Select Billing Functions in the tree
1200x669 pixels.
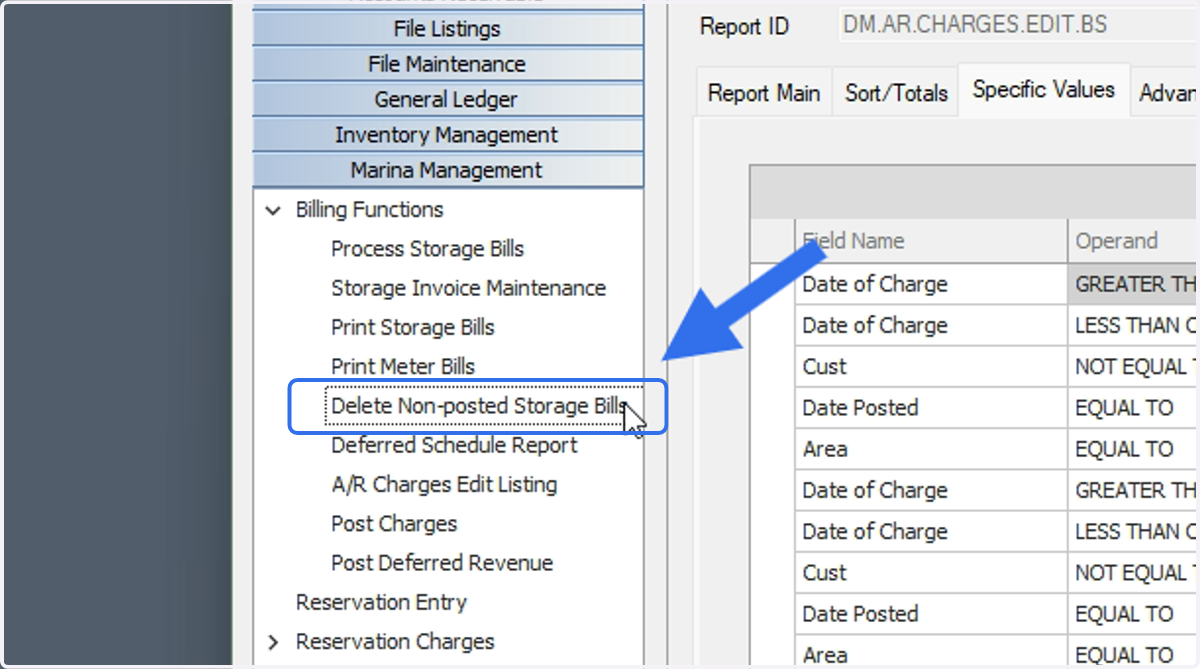click(370, 210)
